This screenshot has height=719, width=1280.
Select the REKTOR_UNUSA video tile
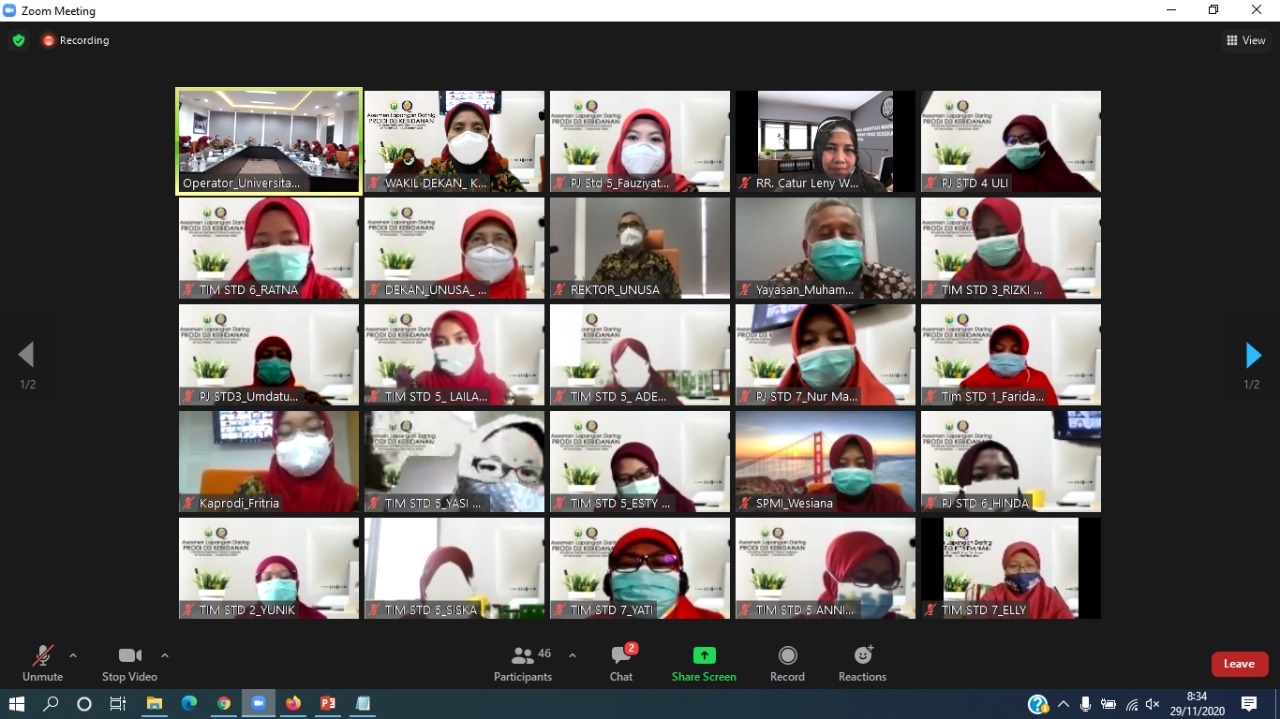click(640, 248)
